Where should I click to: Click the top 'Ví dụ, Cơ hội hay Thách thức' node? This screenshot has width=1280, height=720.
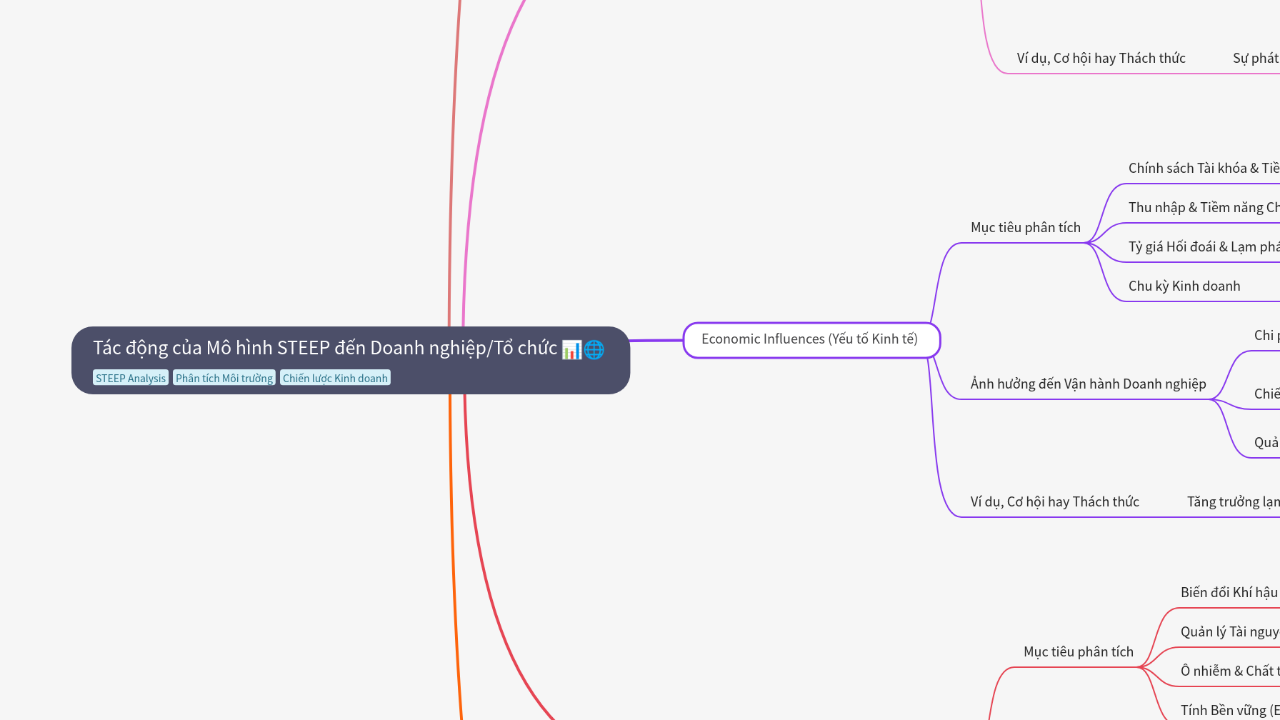click(1100, 58)
